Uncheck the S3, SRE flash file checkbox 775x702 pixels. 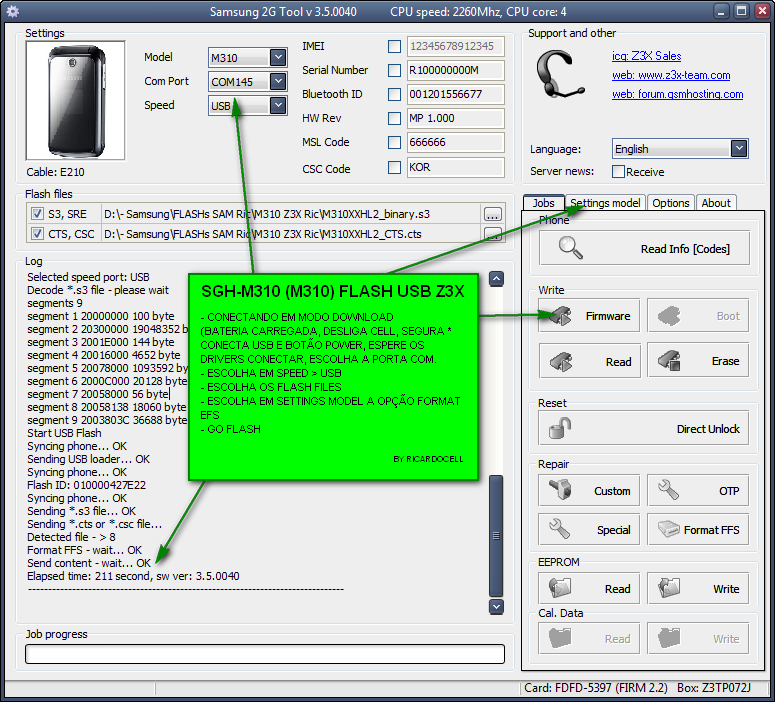click(x=37, y=214)
